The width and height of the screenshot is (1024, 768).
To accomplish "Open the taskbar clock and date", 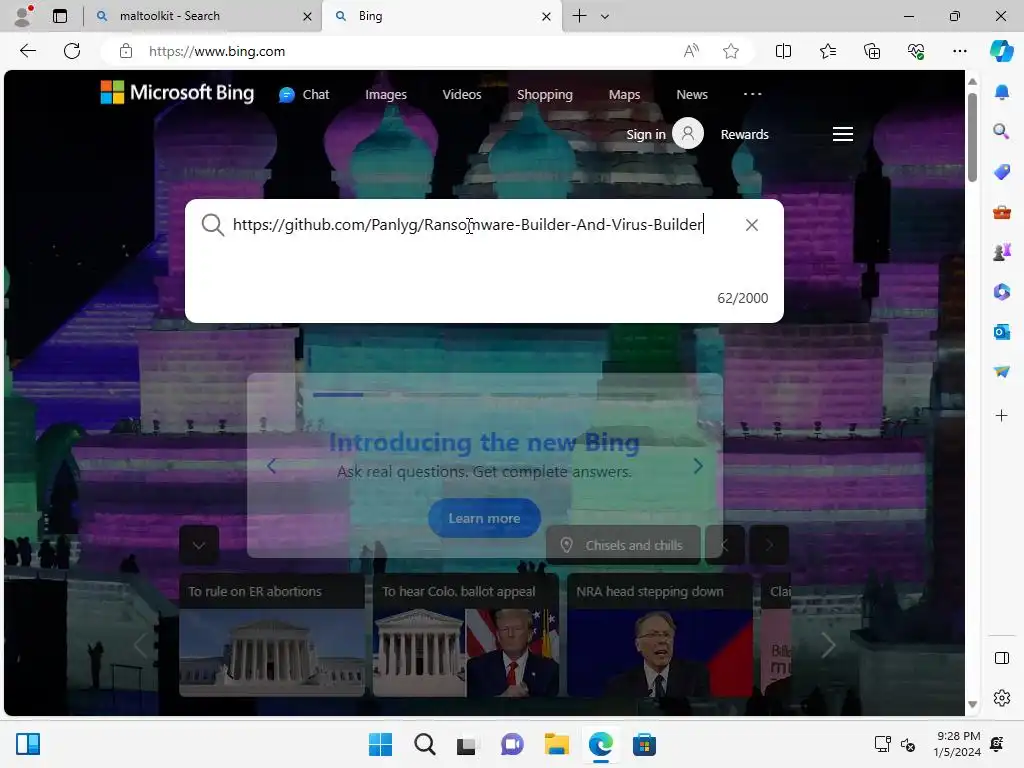I will point(957,744).
